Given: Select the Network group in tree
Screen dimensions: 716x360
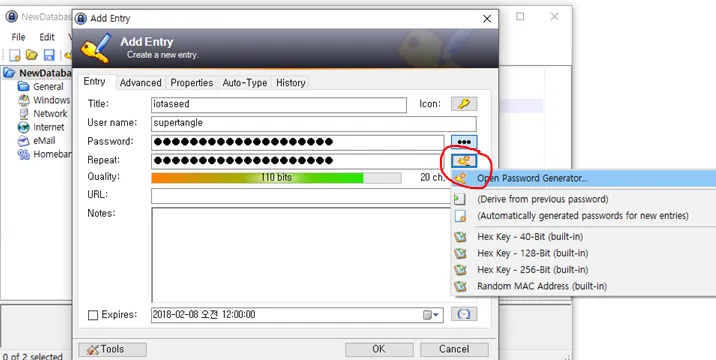Looking at the screenshot, I should pyautogui.click(x=50, y=114).
